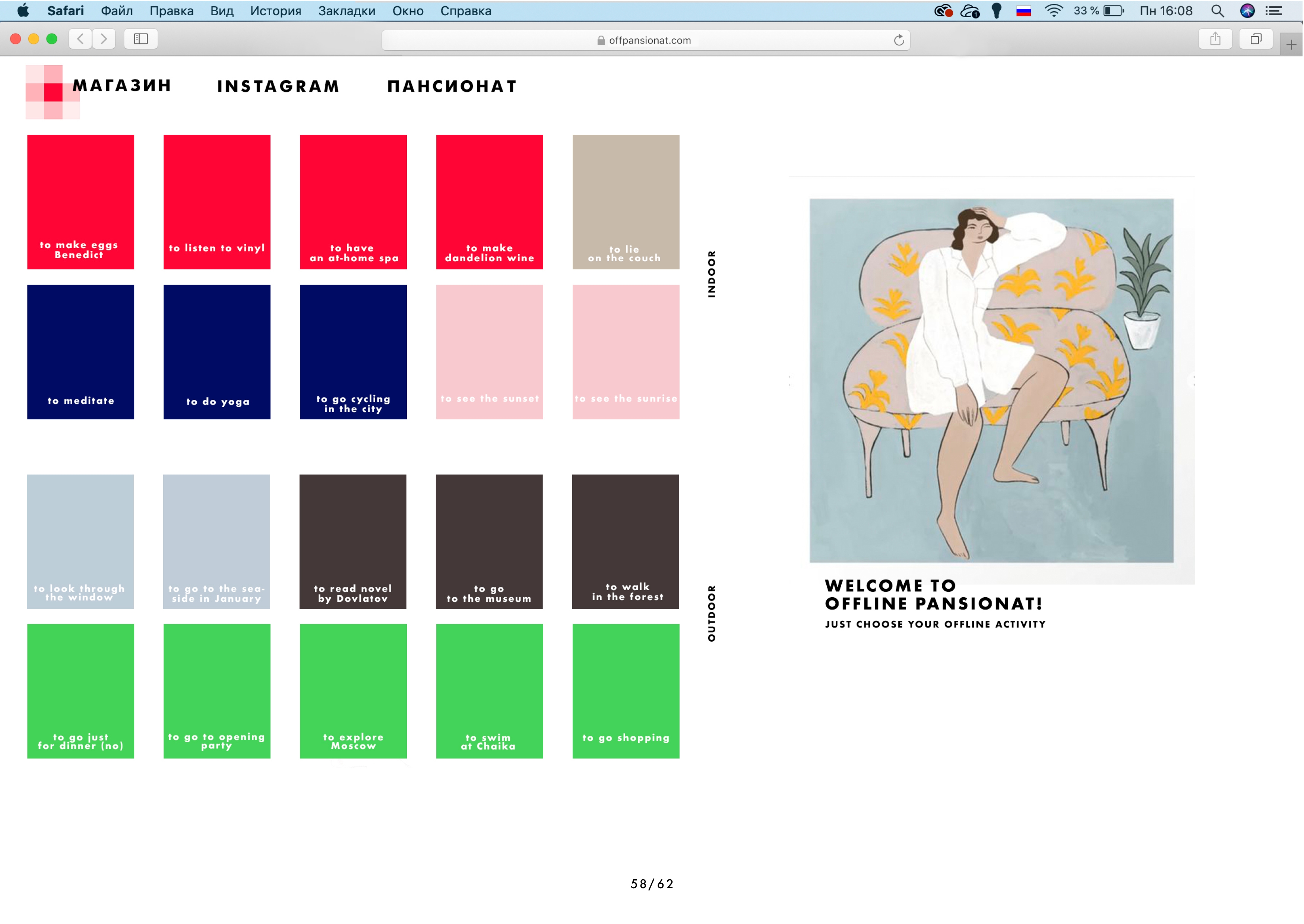Open Spotlight search in menu bar
Screen dimensions: 1304x924
point(1218,11)
